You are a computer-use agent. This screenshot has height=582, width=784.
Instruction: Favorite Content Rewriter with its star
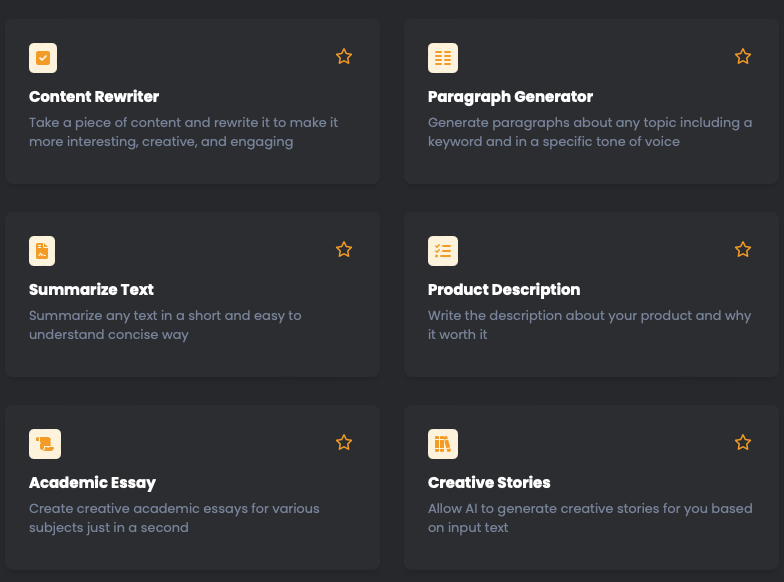click(344, 56)
